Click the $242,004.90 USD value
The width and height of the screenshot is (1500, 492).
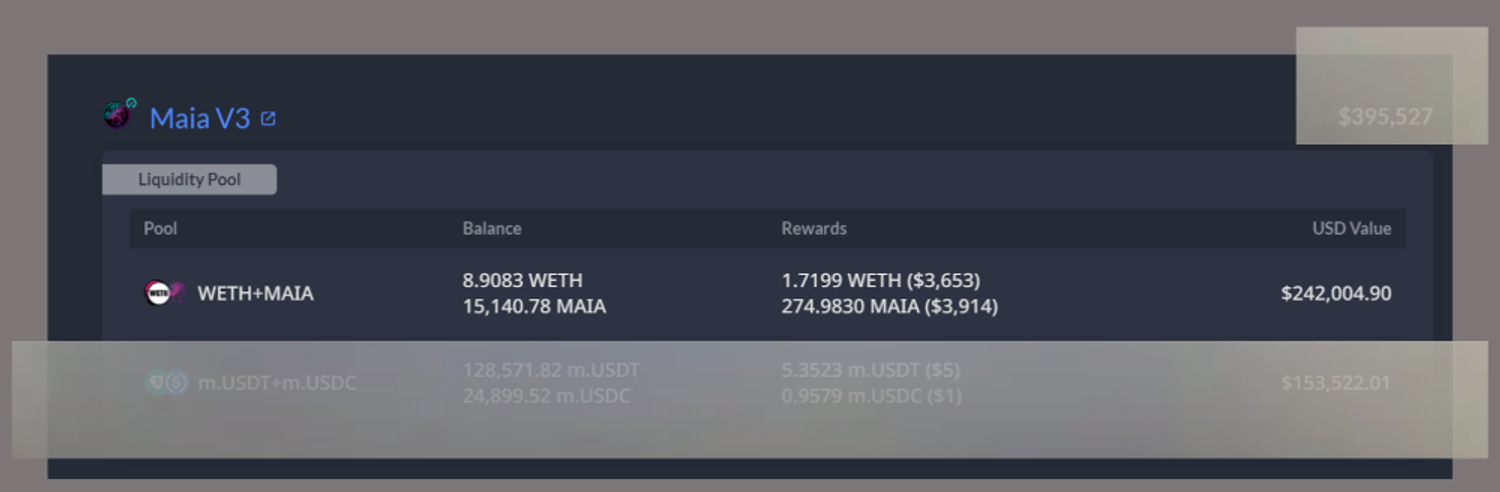click(1335, 293)
